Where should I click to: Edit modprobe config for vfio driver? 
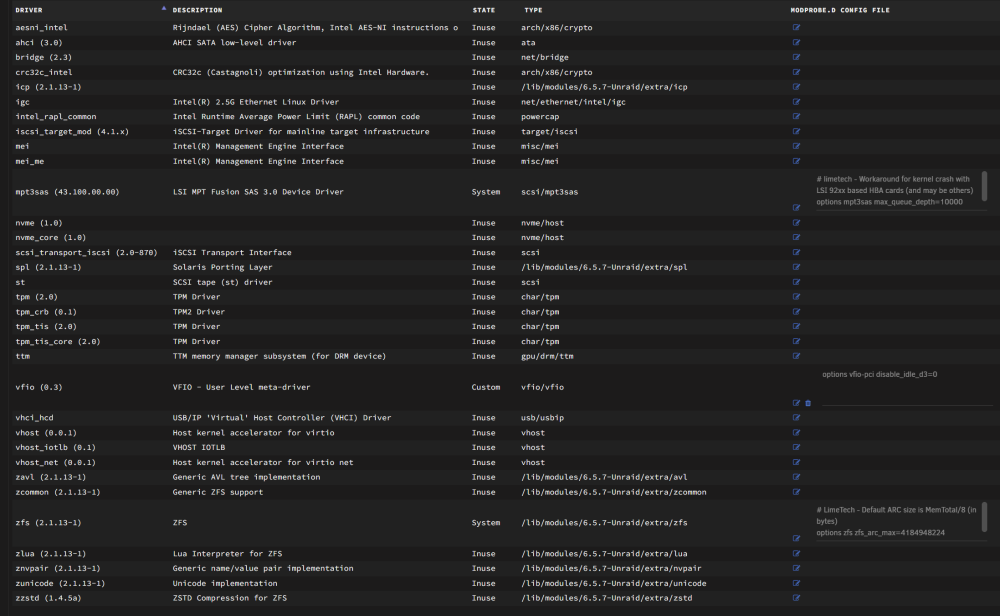tap(796, 403)
